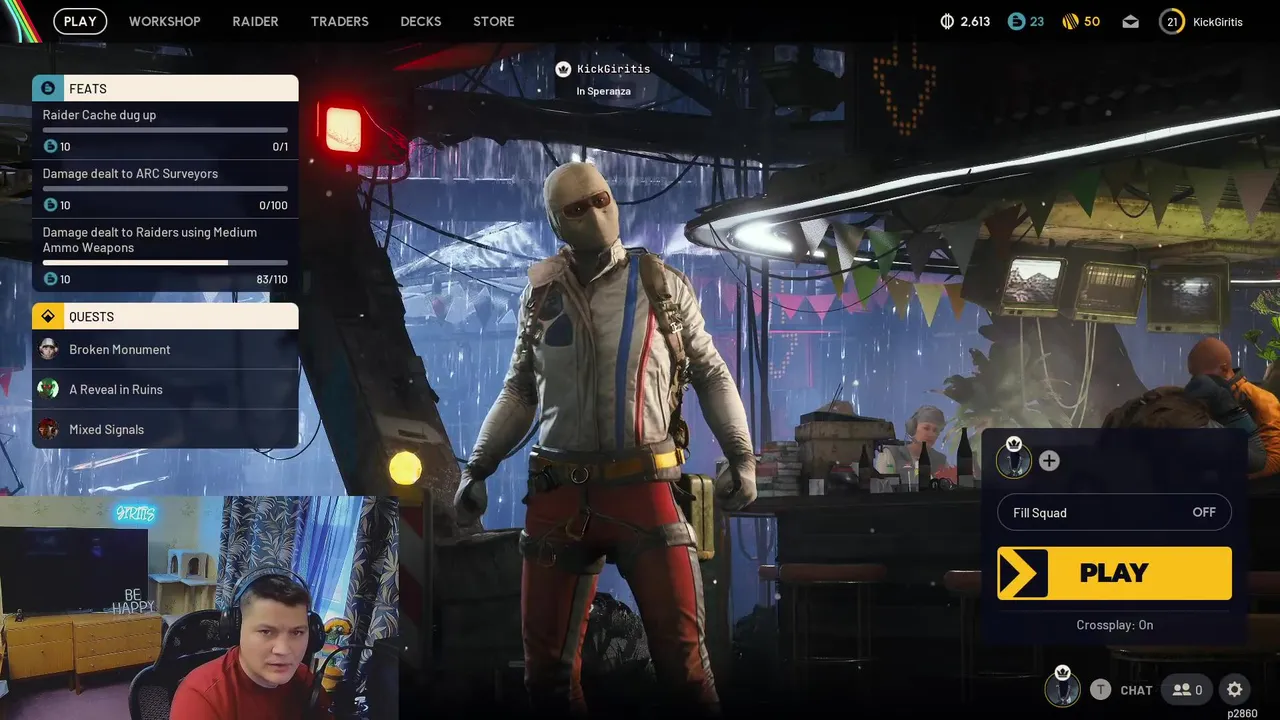Click the 0/100 progress counter
The height and width of the screenshot is (720, 1280).
click(x=273, y=206)
